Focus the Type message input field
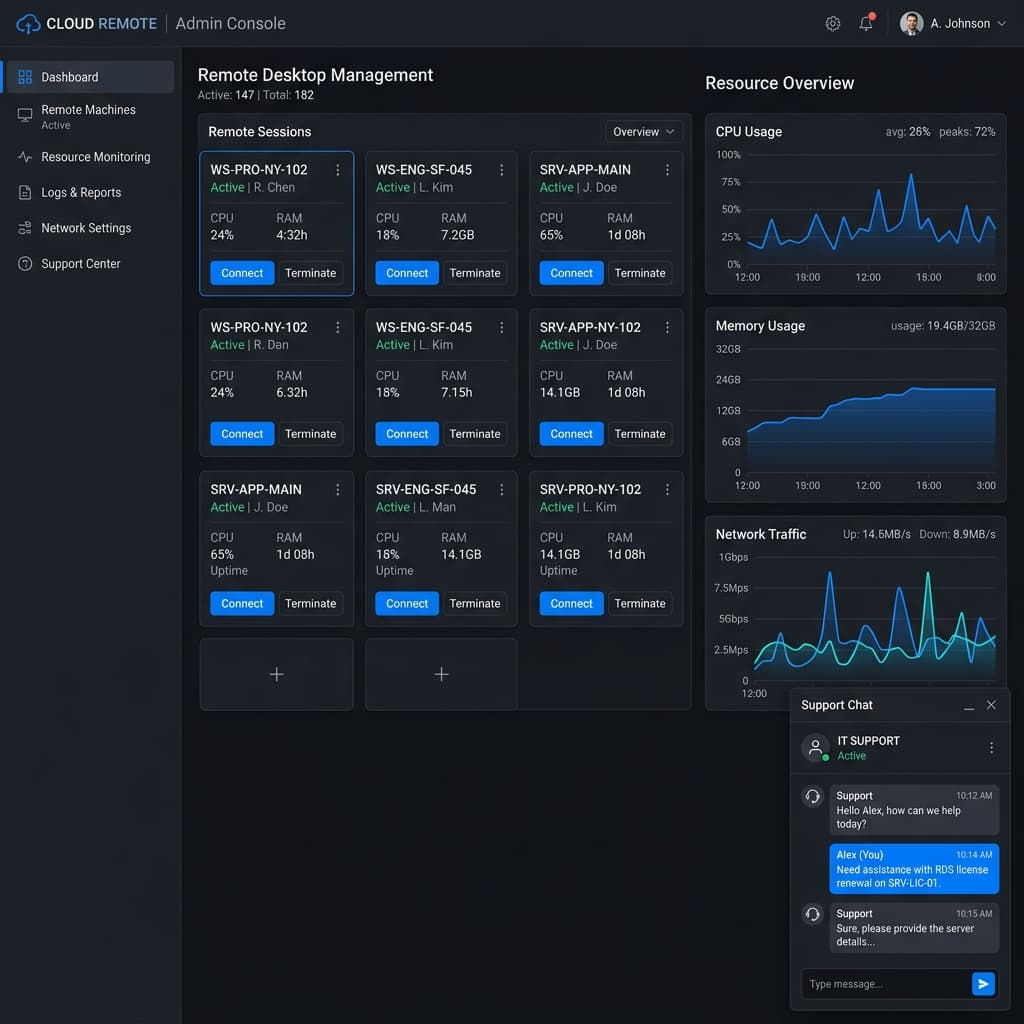The image size is (1024, 1024). click(x=885, y=984)
